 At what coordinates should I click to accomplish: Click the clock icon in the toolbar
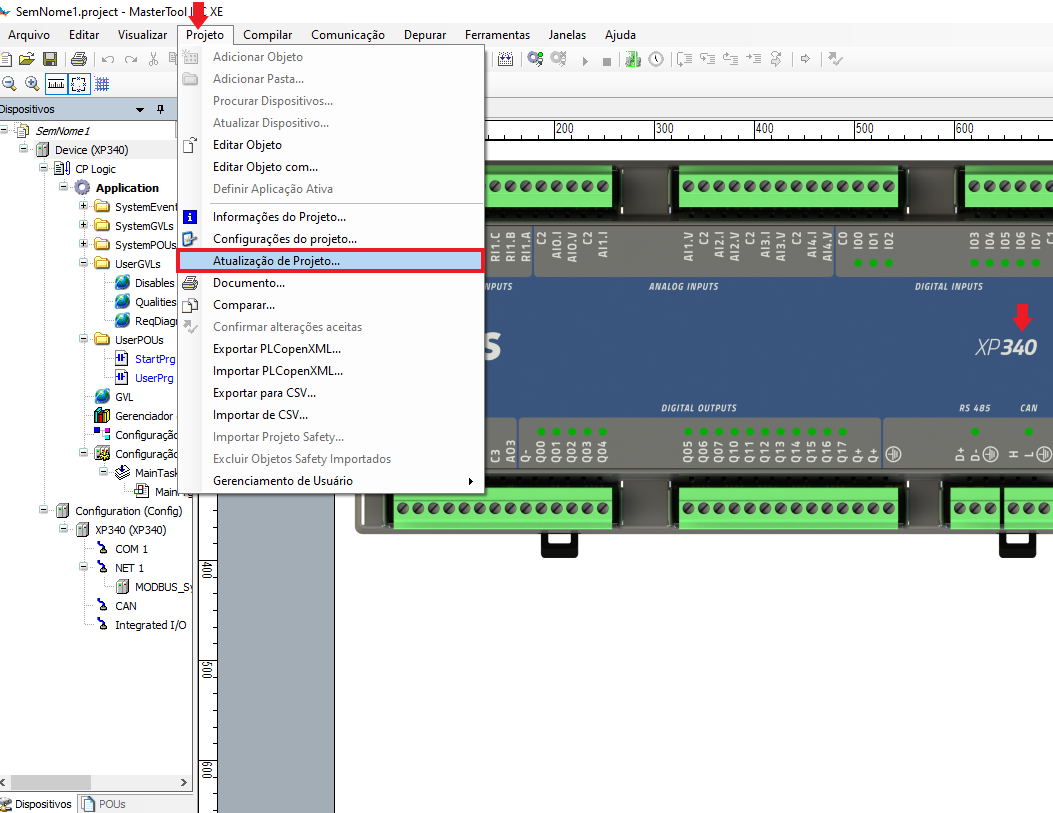tap(656, 60)
